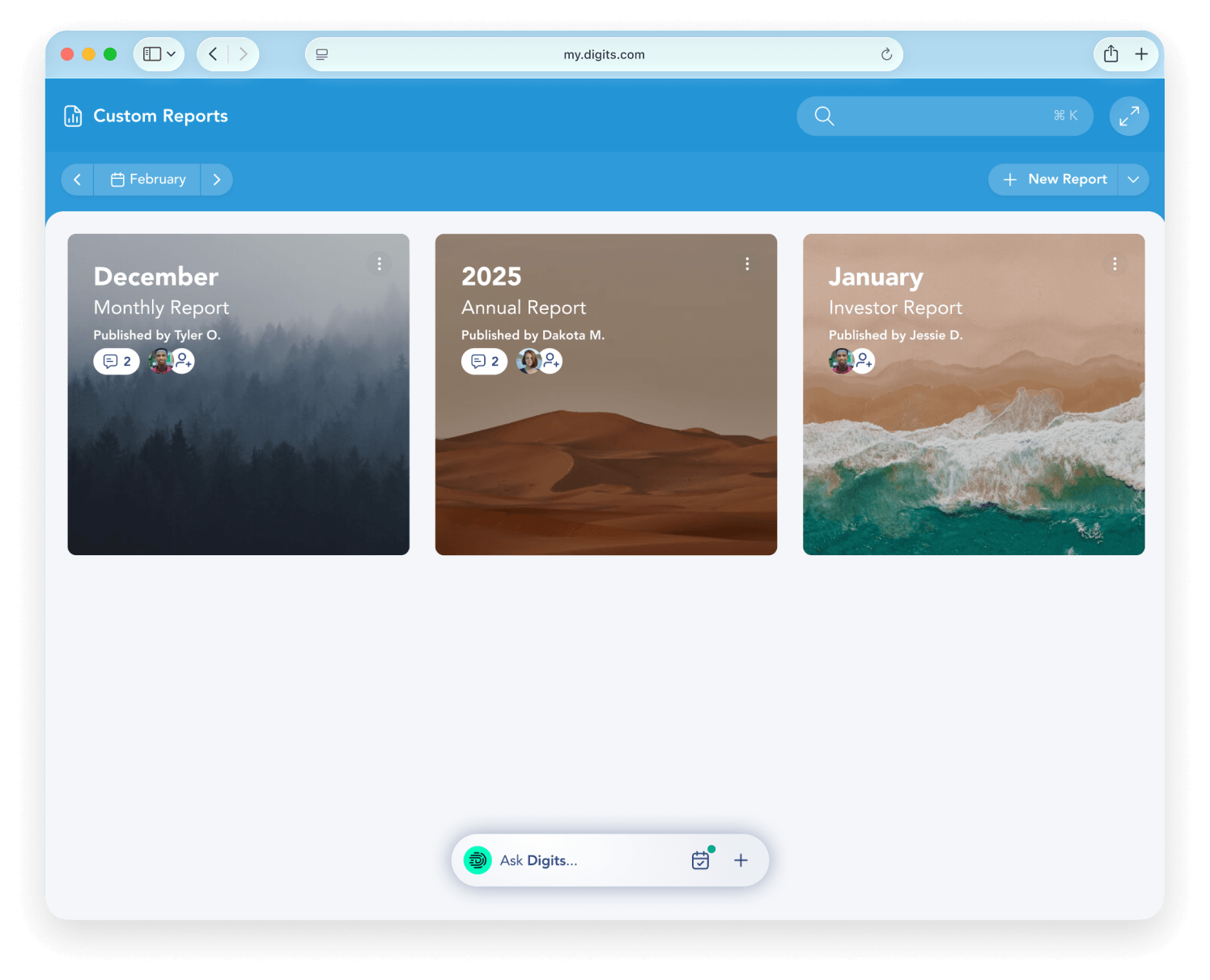Navigate to the next month with the right chevron
The image size is (1210, 980).
216,179
